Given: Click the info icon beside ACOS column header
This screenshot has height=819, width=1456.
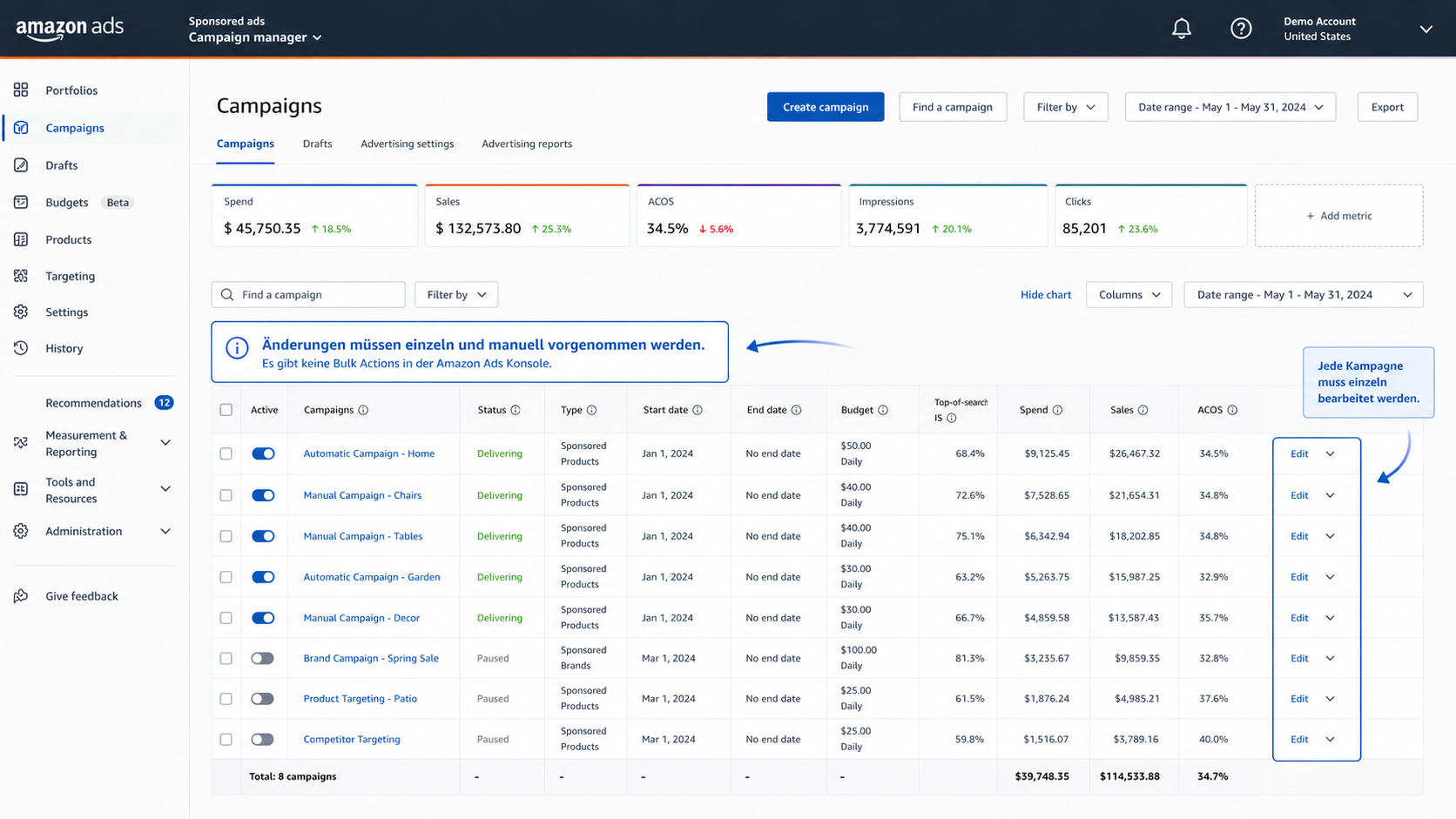Looking at the screenshot, I should 1232,410.
